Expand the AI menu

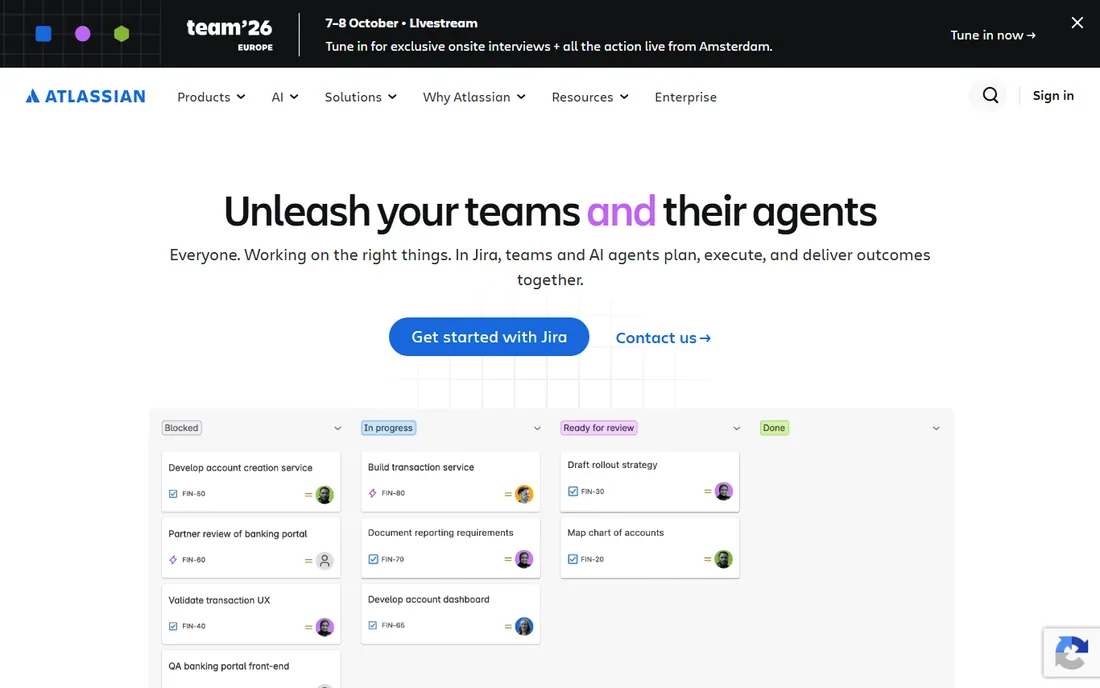[x=285, y=97]
